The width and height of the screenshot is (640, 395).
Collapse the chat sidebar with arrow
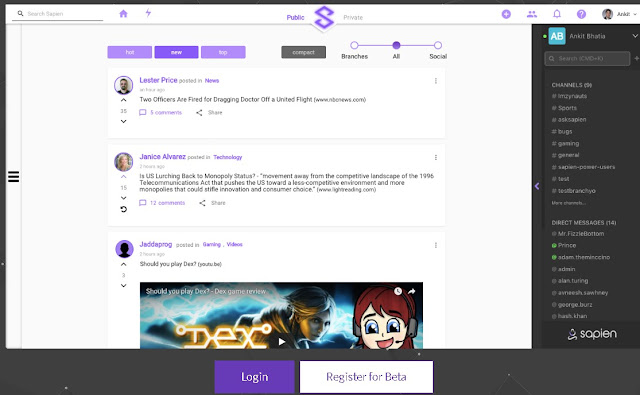(x=537, y=186)
